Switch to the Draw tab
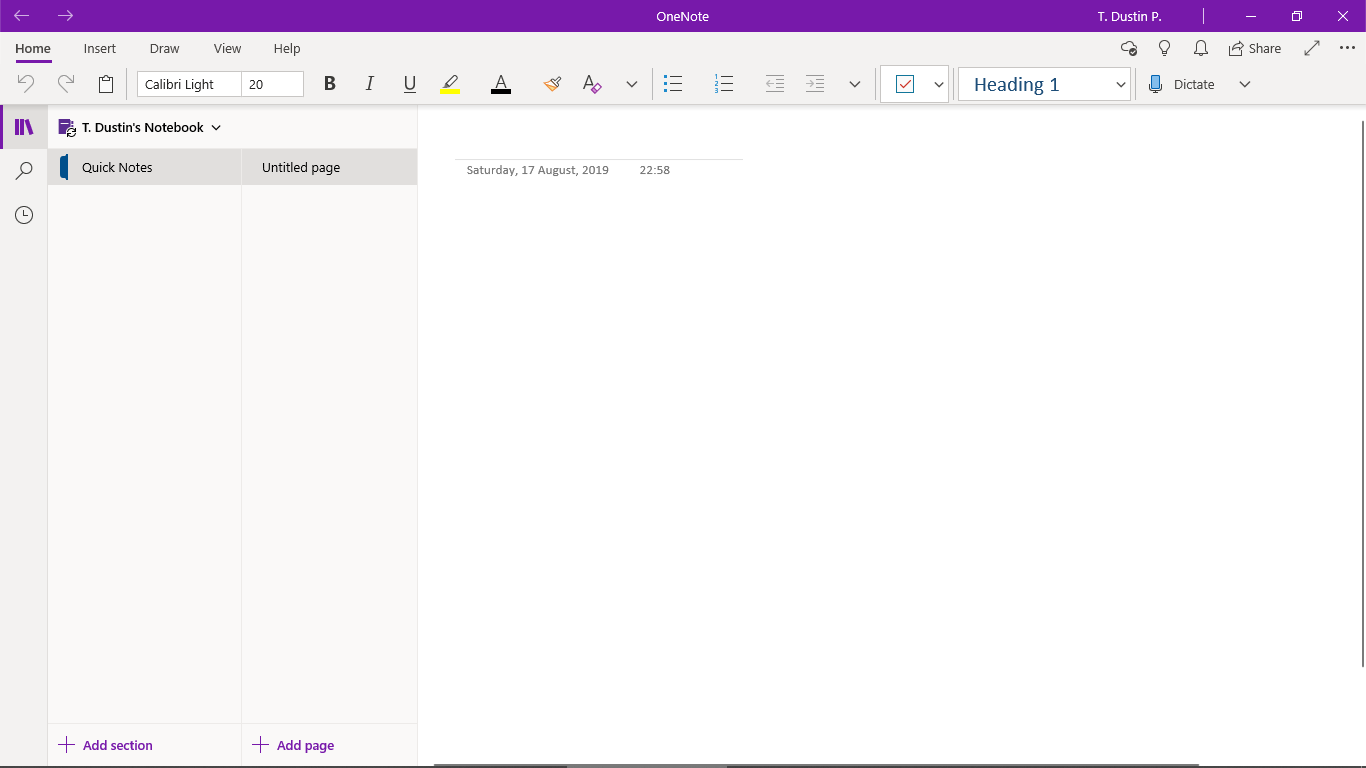Image resolution: width=1366 pixels, height=768 pixels. click(x=164, y=48)
